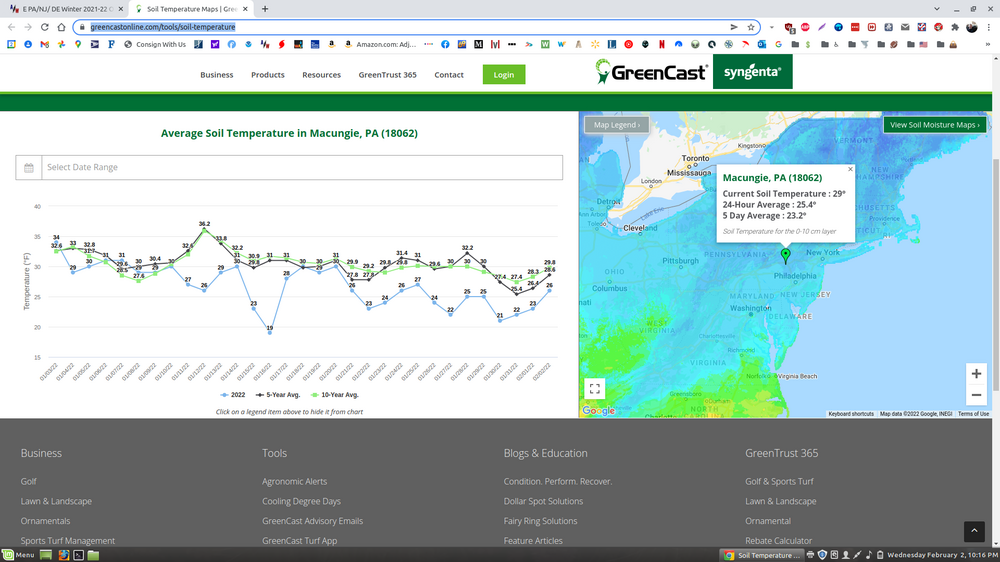Open the Linux Mint Menu
This screenshot has height=562, width=1000.
[x=19, y=555]
